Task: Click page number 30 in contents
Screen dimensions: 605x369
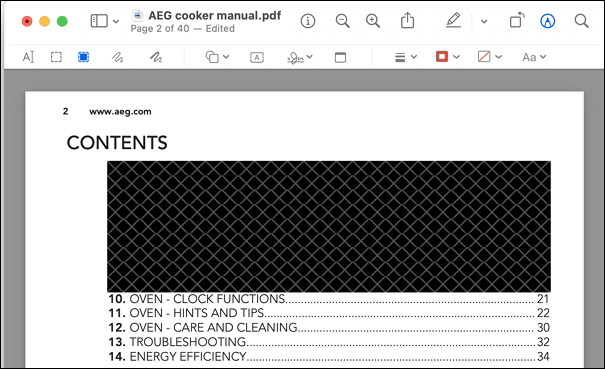Action: (543, 327)
